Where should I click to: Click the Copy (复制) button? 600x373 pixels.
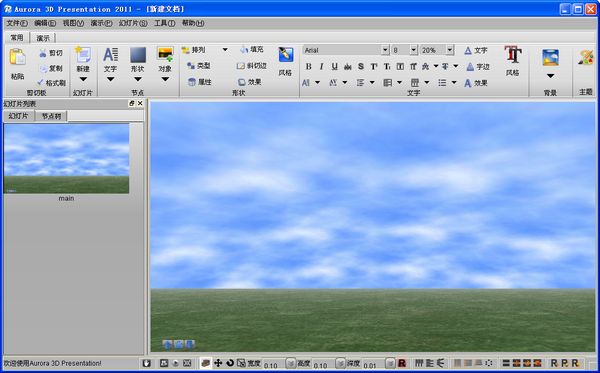pyautogui.click(x=51, y=68)
